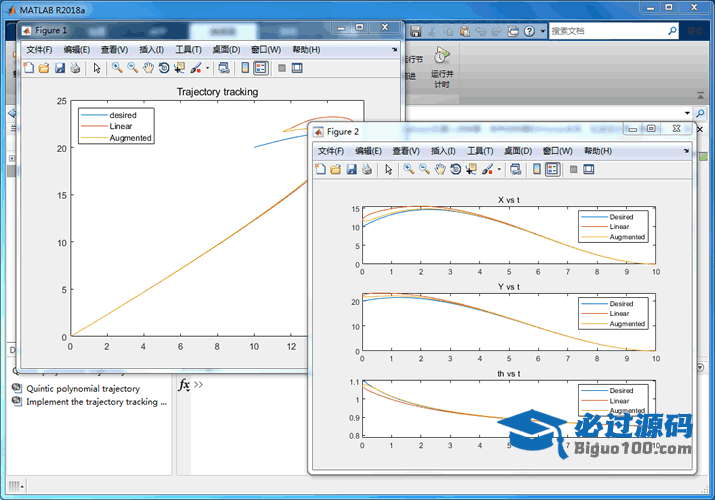Click New Figure icon in Figure 1 toolbar
The image size is (715, 500).
29,68
